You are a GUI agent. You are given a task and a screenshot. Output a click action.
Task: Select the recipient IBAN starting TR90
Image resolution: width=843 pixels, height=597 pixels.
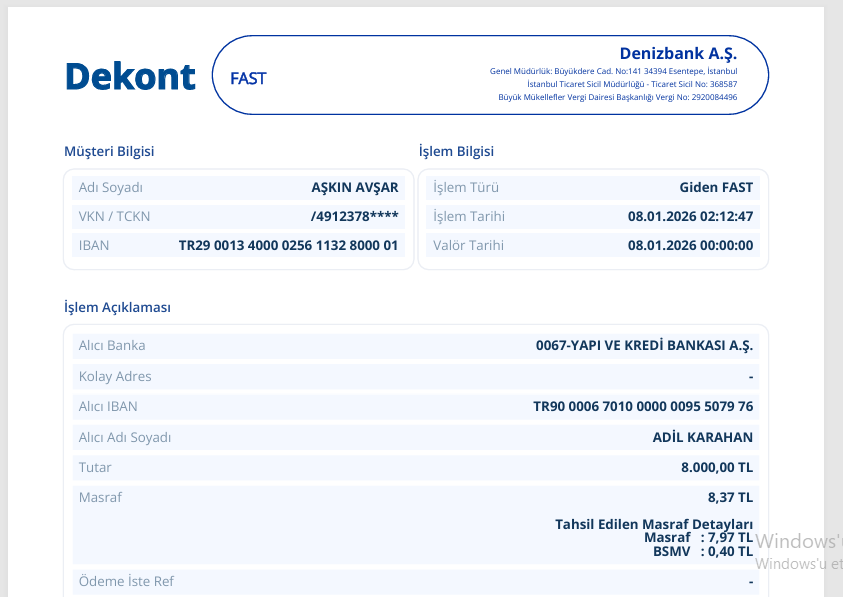643,407
